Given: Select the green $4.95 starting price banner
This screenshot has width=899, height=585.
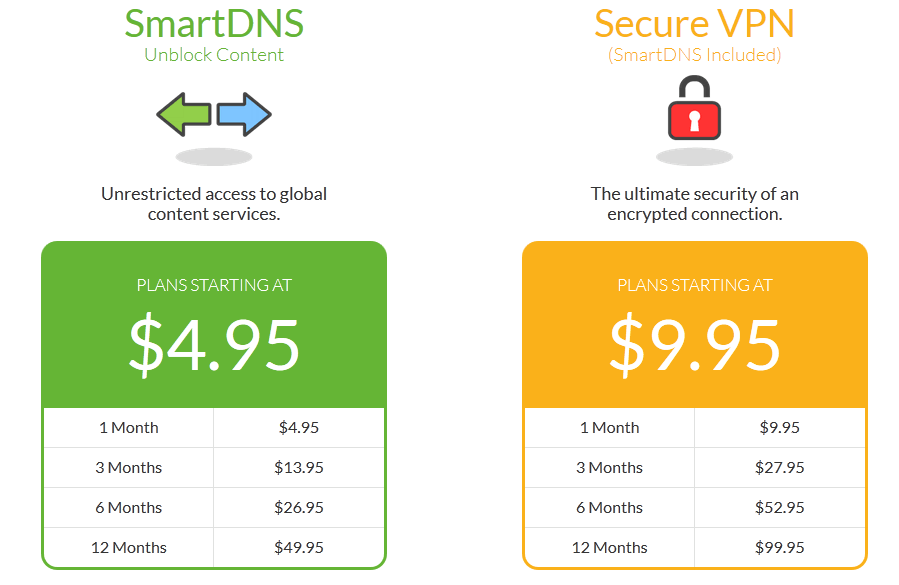Looking at the screenshot, I should point(214,325).
